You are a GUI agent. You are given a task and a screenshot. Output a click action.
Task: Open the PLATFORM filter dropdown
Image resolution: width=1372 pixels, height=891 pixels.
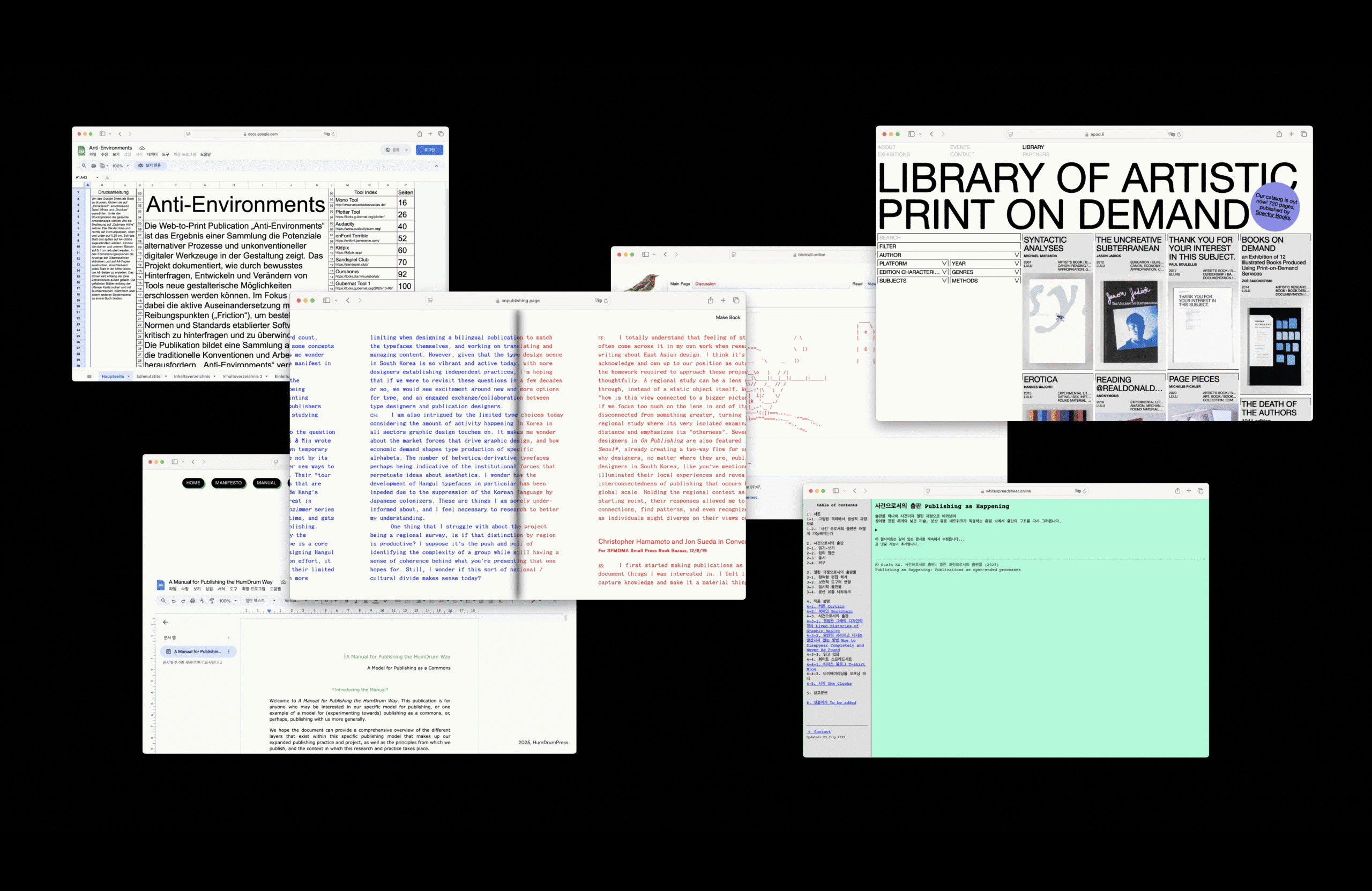pos(913,264)
